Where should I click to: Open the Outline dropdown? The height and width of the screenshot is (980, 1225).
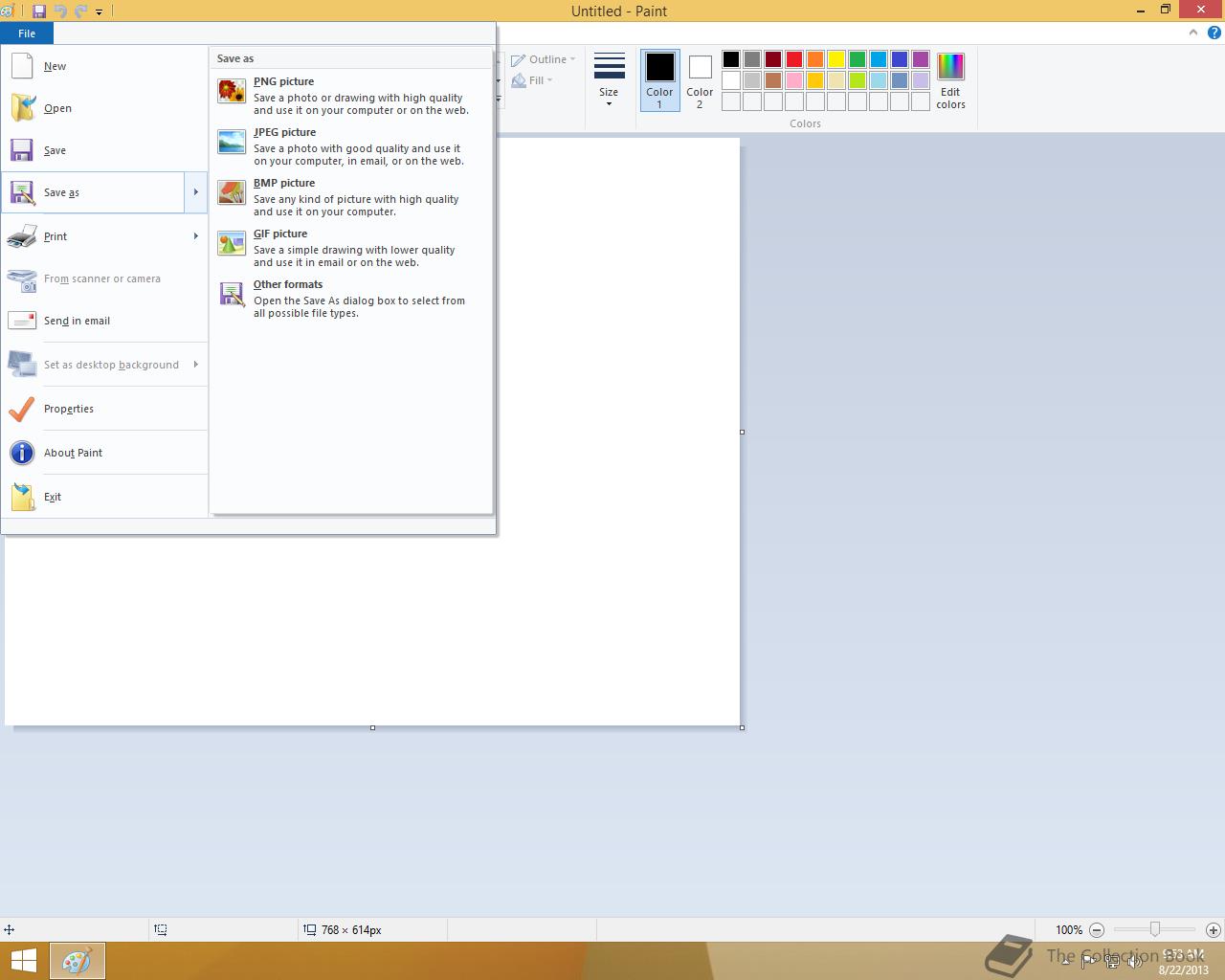click(544, 59)
